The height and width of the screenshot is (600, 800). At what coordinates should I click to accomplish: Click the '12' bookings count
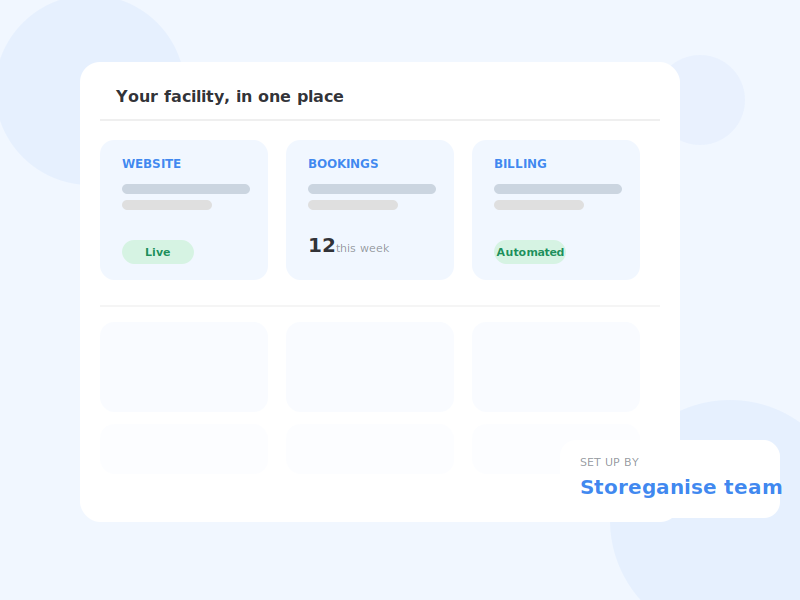321,245
